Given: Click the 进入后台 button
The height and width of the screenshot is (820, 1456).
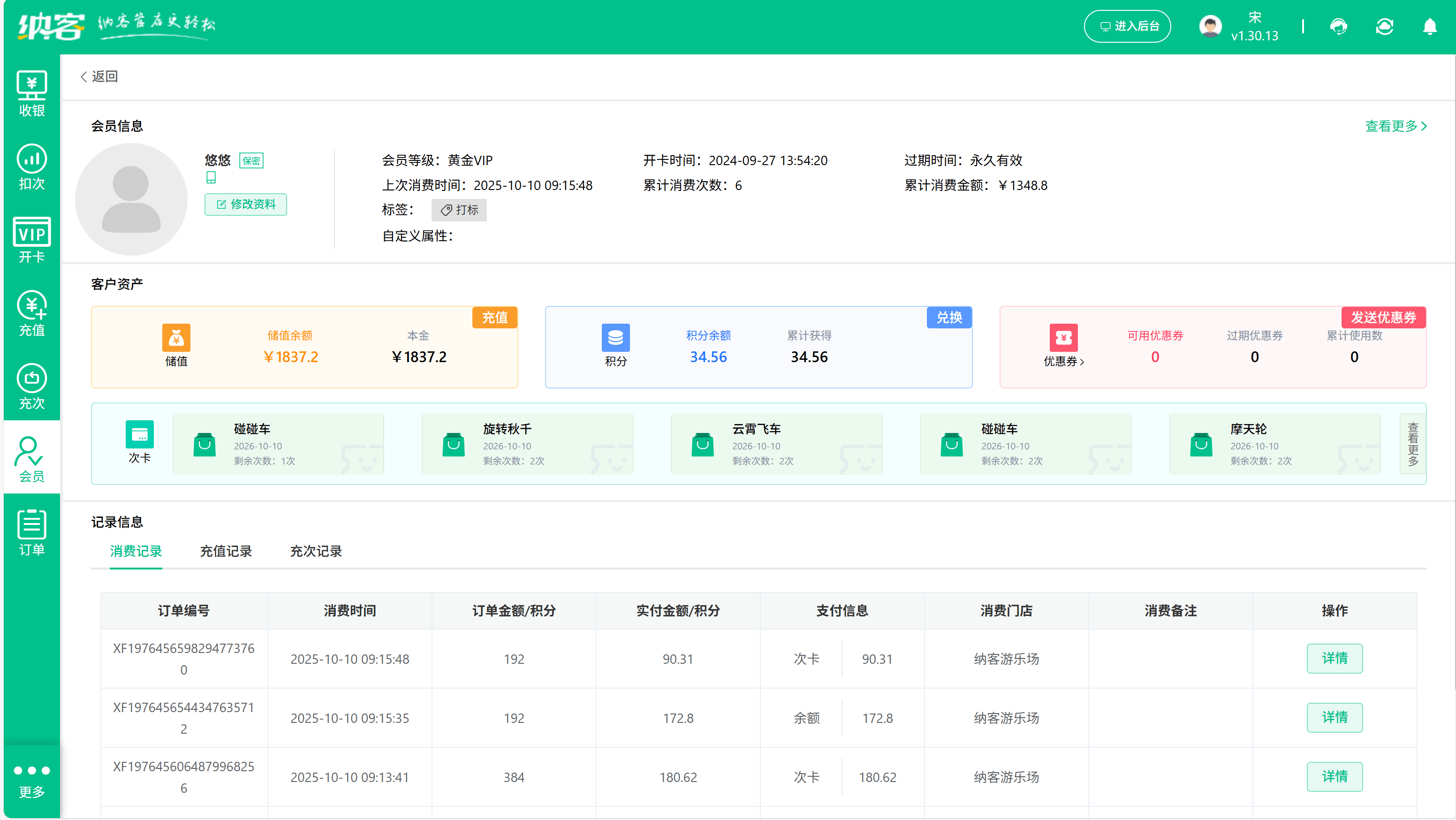Looking at the screenshot, I should [1127, 26].
